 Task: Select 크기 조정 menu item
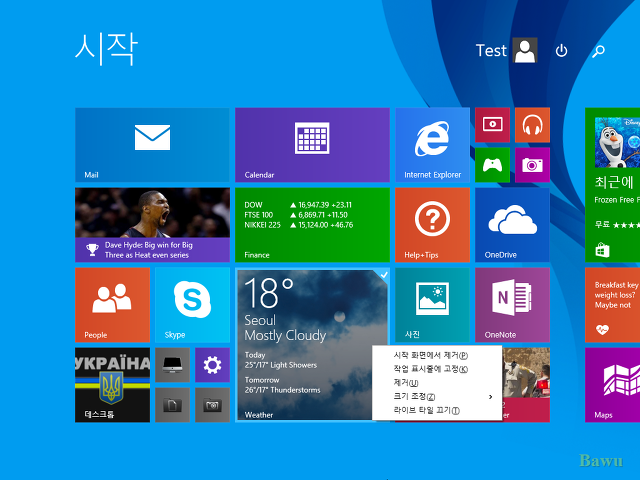[437, 397]
